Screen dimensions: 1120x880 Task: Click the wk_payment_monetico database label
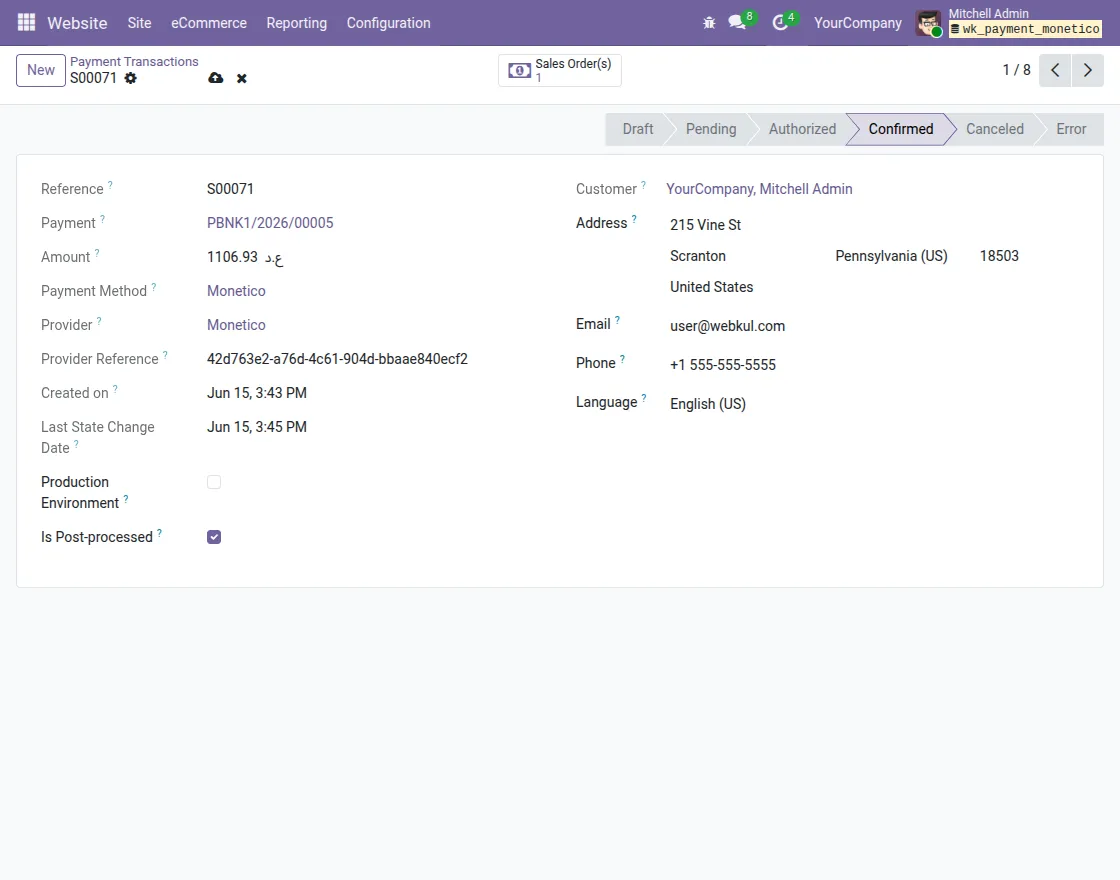coord(1025,29)
